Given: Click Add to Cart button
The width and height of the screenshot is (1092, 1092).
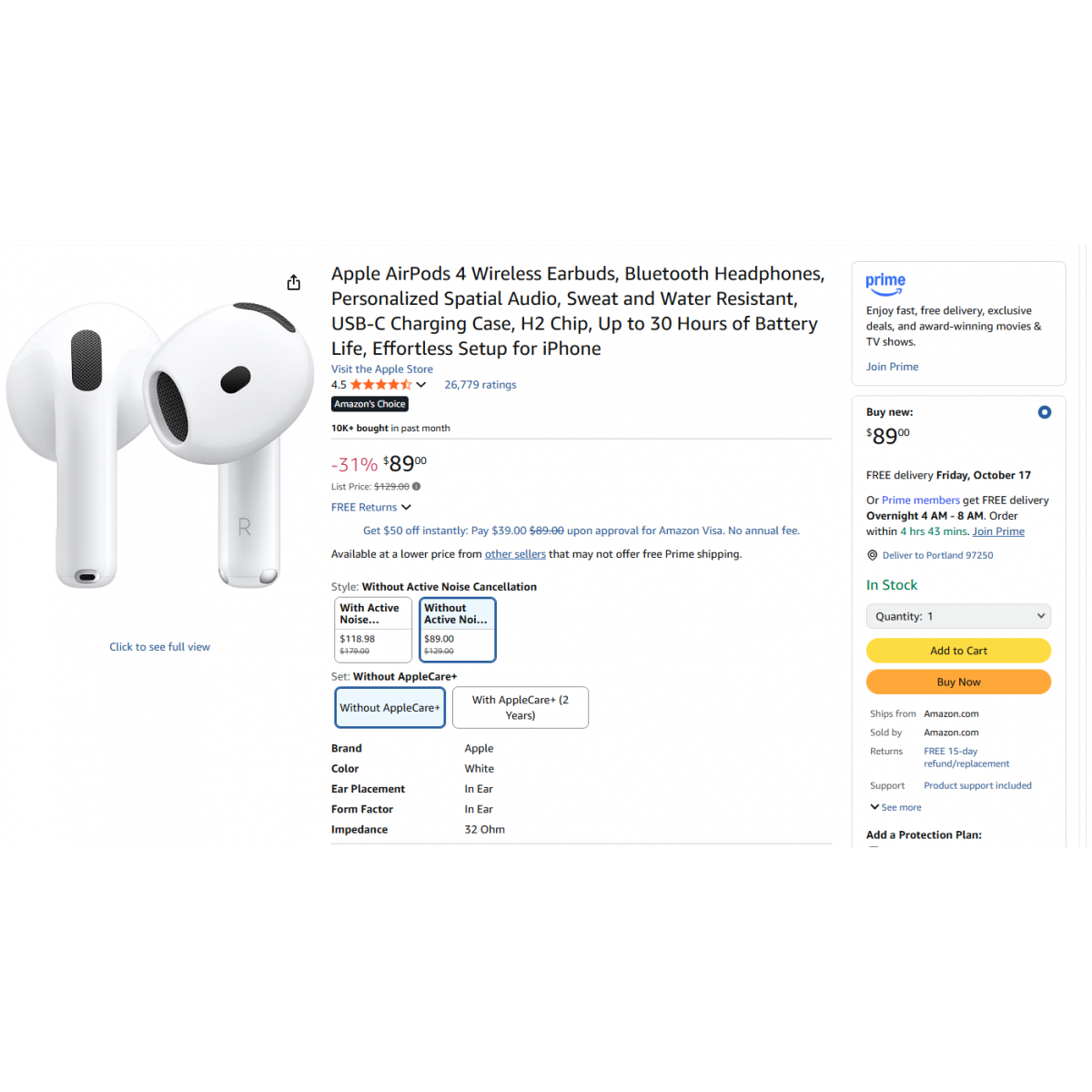Looking at the screenshot, I should 958,651.
